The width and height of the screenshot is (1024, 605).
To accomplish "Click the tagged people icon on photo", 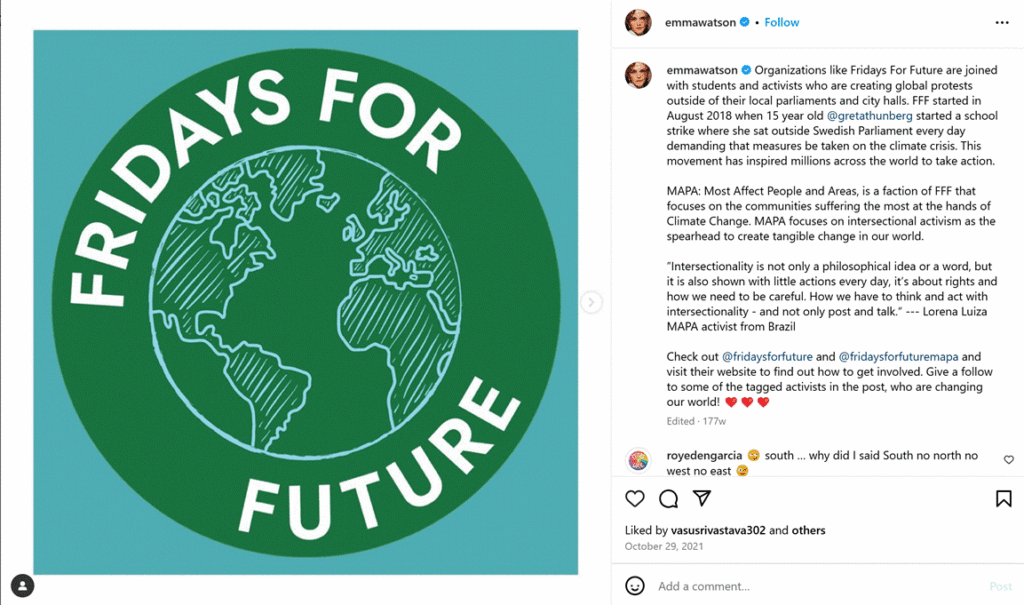I will coord(22,586).
